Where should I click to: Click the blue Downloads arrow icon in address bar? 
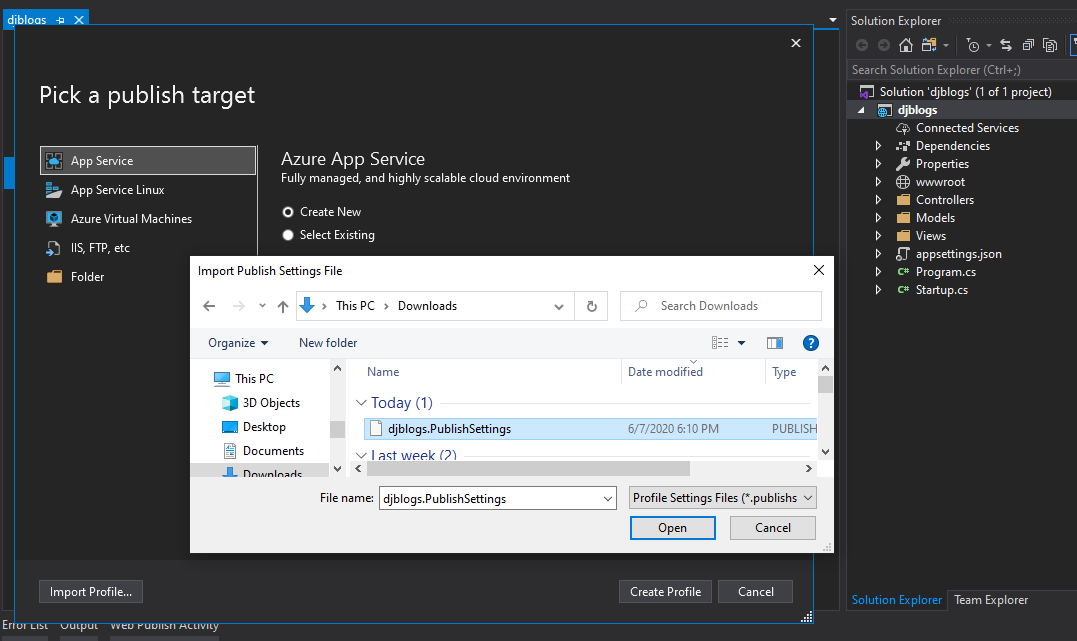(x=307, y=306)
